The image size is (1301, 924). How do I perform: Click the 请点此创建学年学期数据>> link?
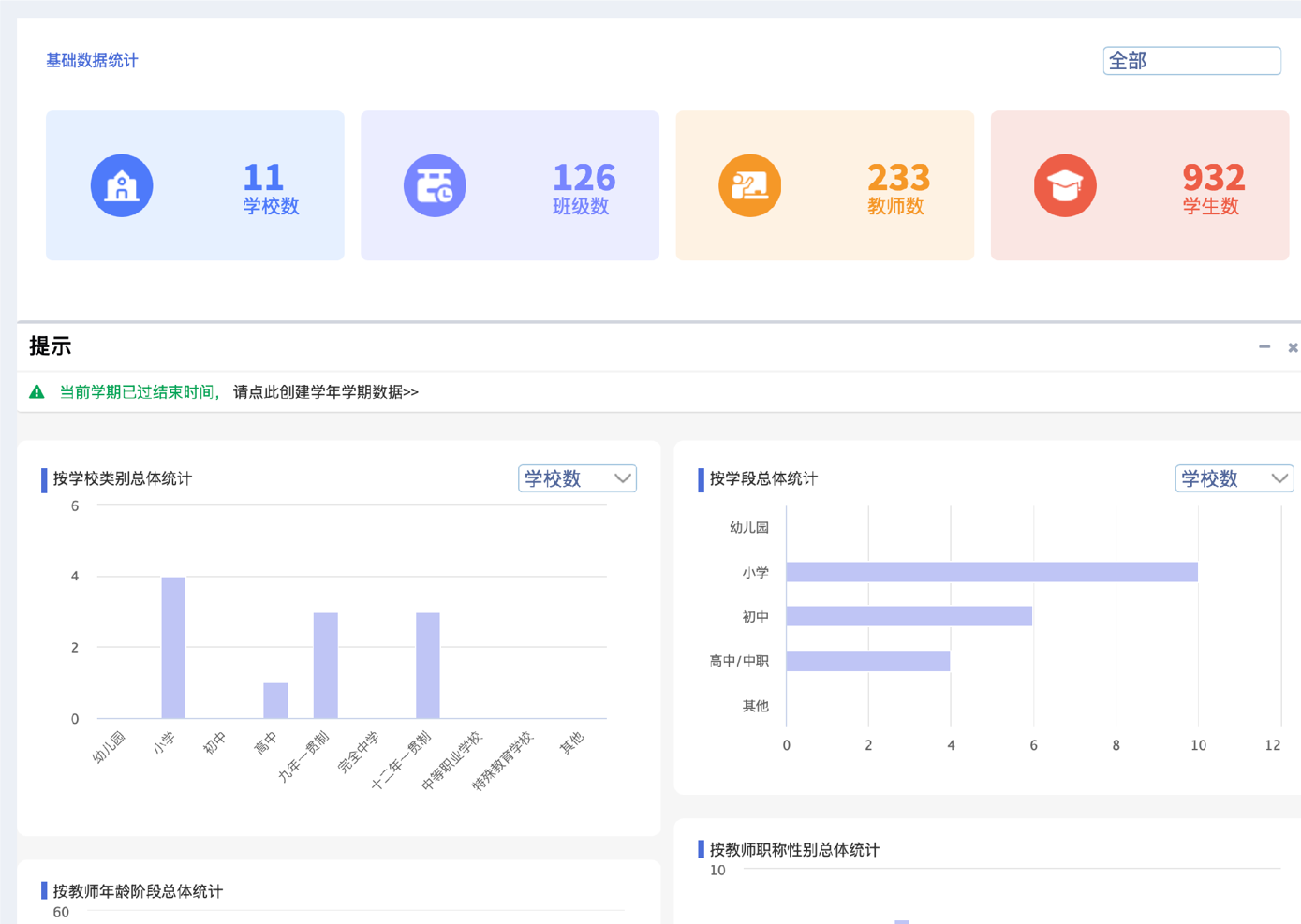point(326,392)
